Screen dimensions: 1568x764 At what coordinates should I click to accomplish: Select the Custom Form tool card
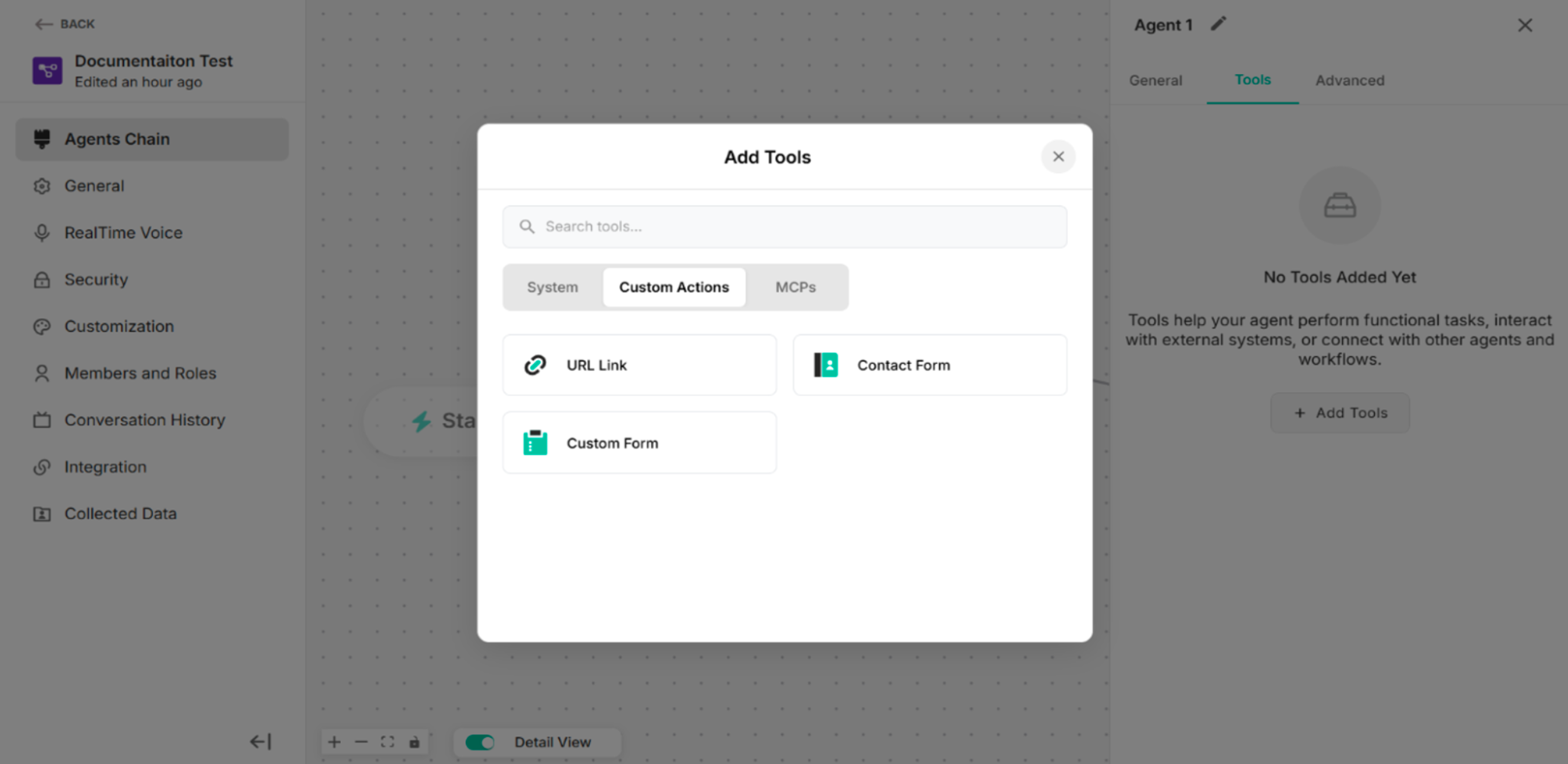pyautogui.click(x=639, y=442)
